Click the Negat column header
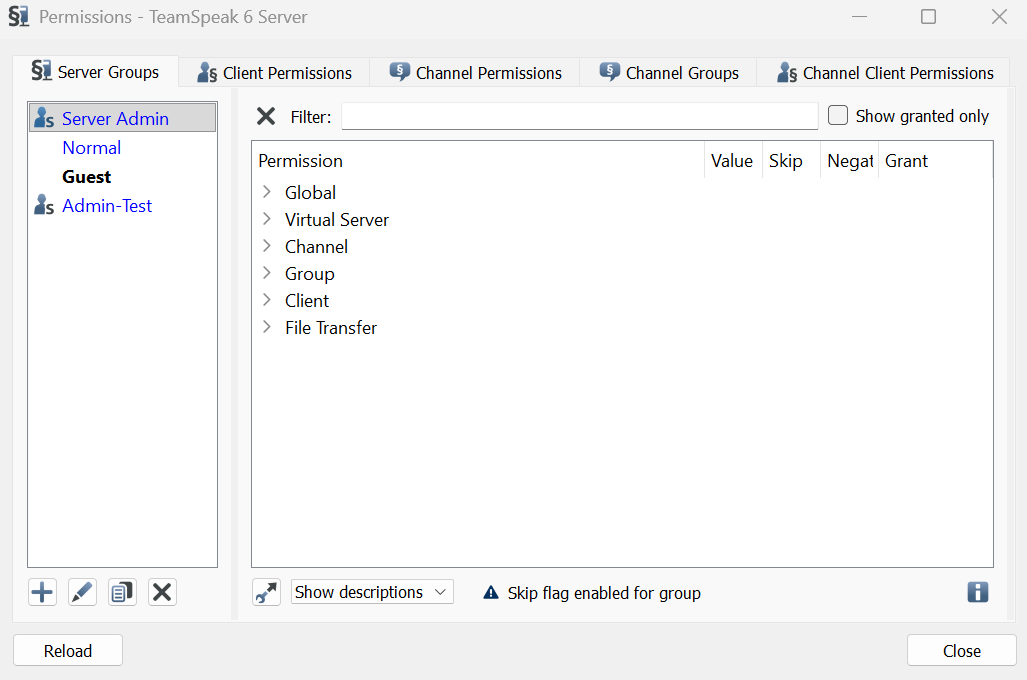 pos(850,161)
